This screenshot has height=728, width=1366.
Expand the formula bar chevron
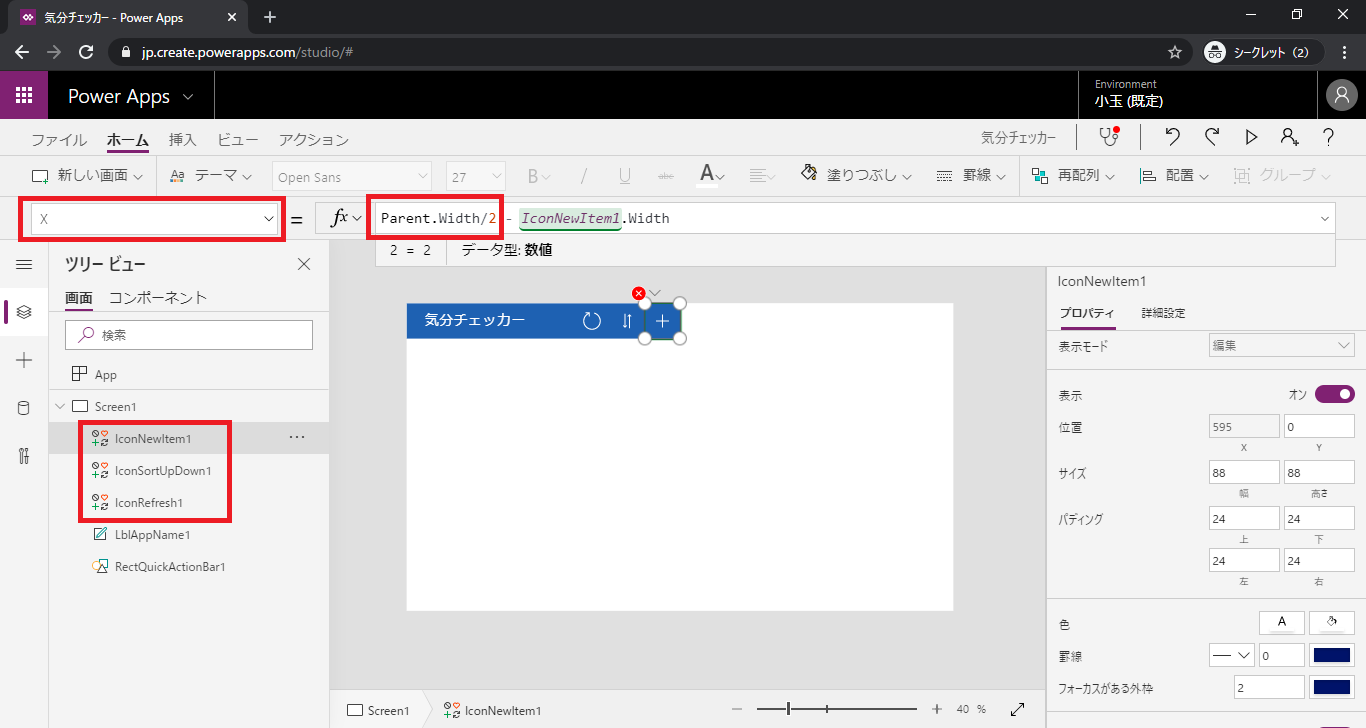(x=1326, y=218)
